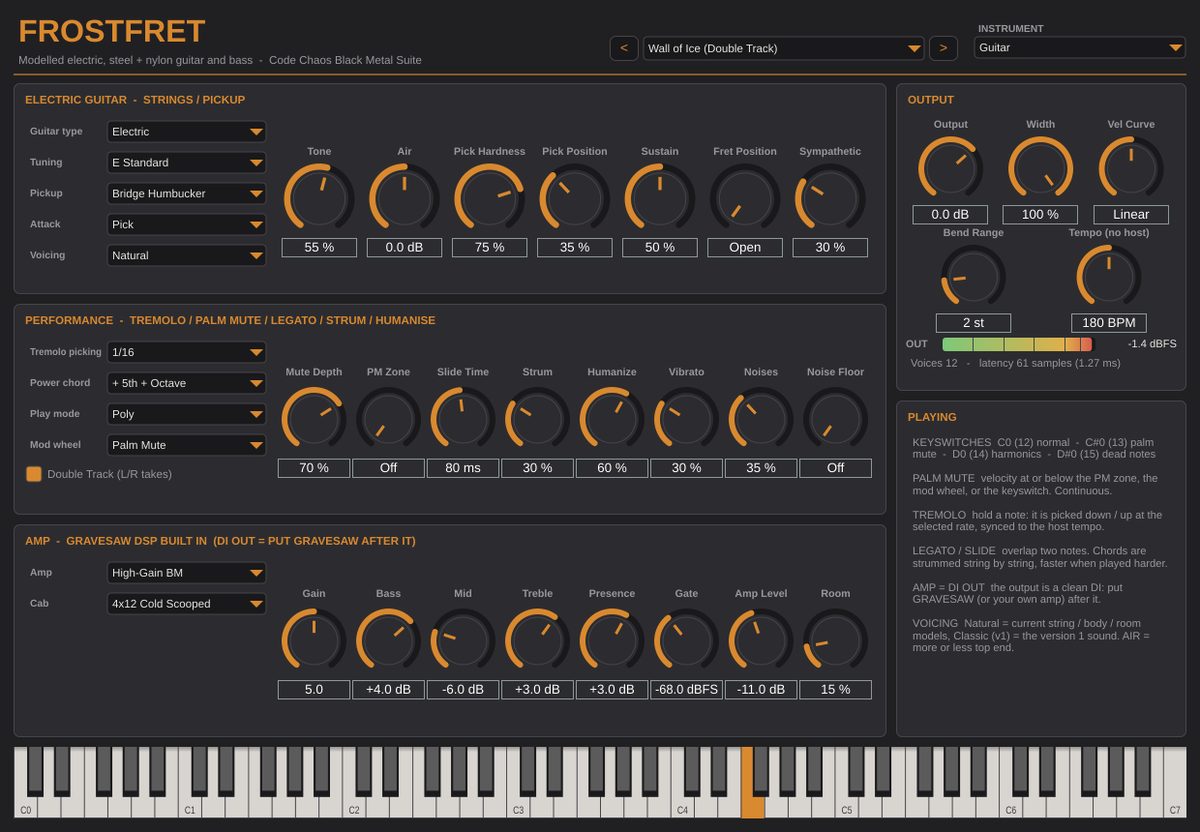Image resolution: width=1200 pixels, height=832 pixels.
Task: Click the Tone knob
Action: 319,197
